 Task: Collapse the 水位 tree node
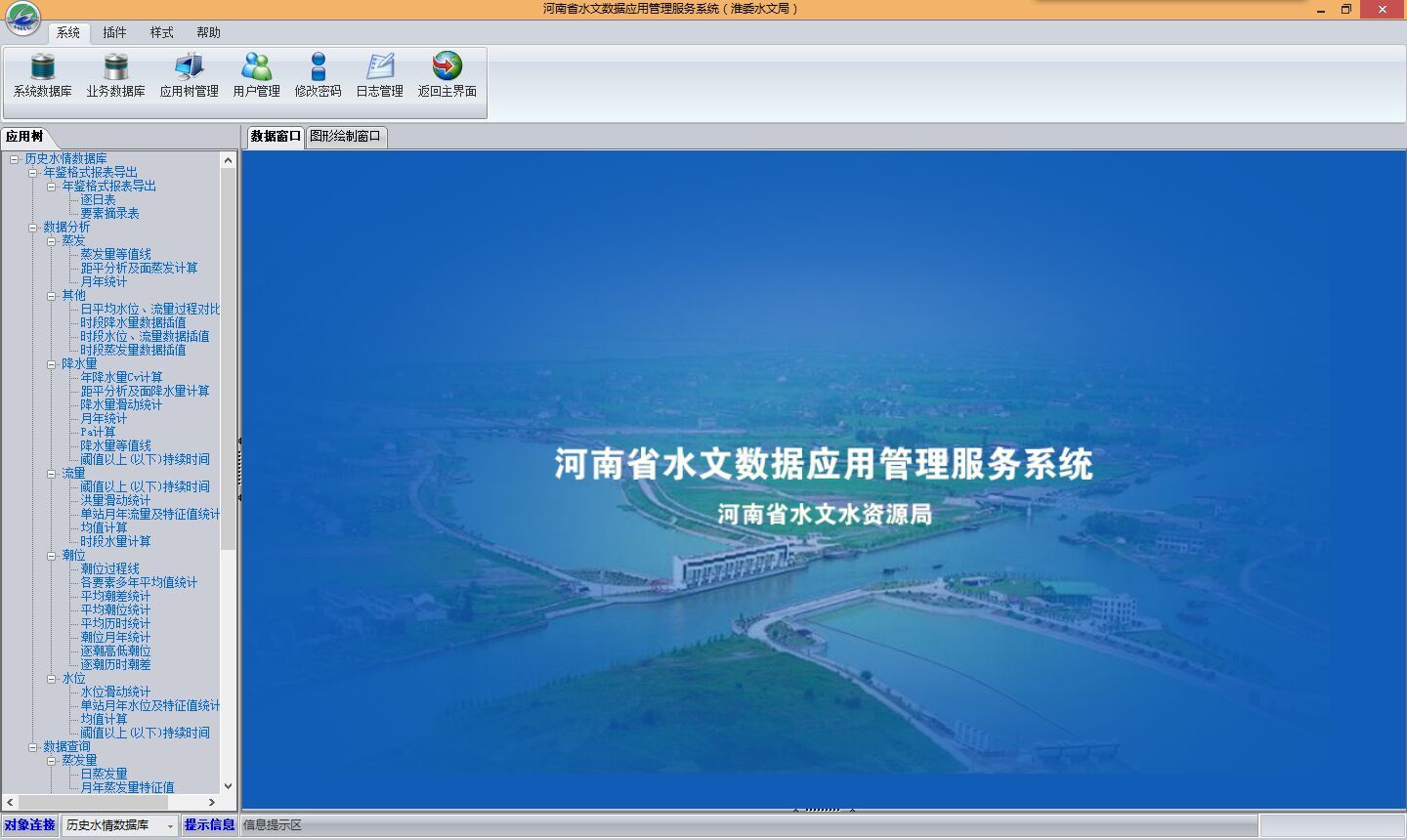pyautogui.click(x=52, y=679)
